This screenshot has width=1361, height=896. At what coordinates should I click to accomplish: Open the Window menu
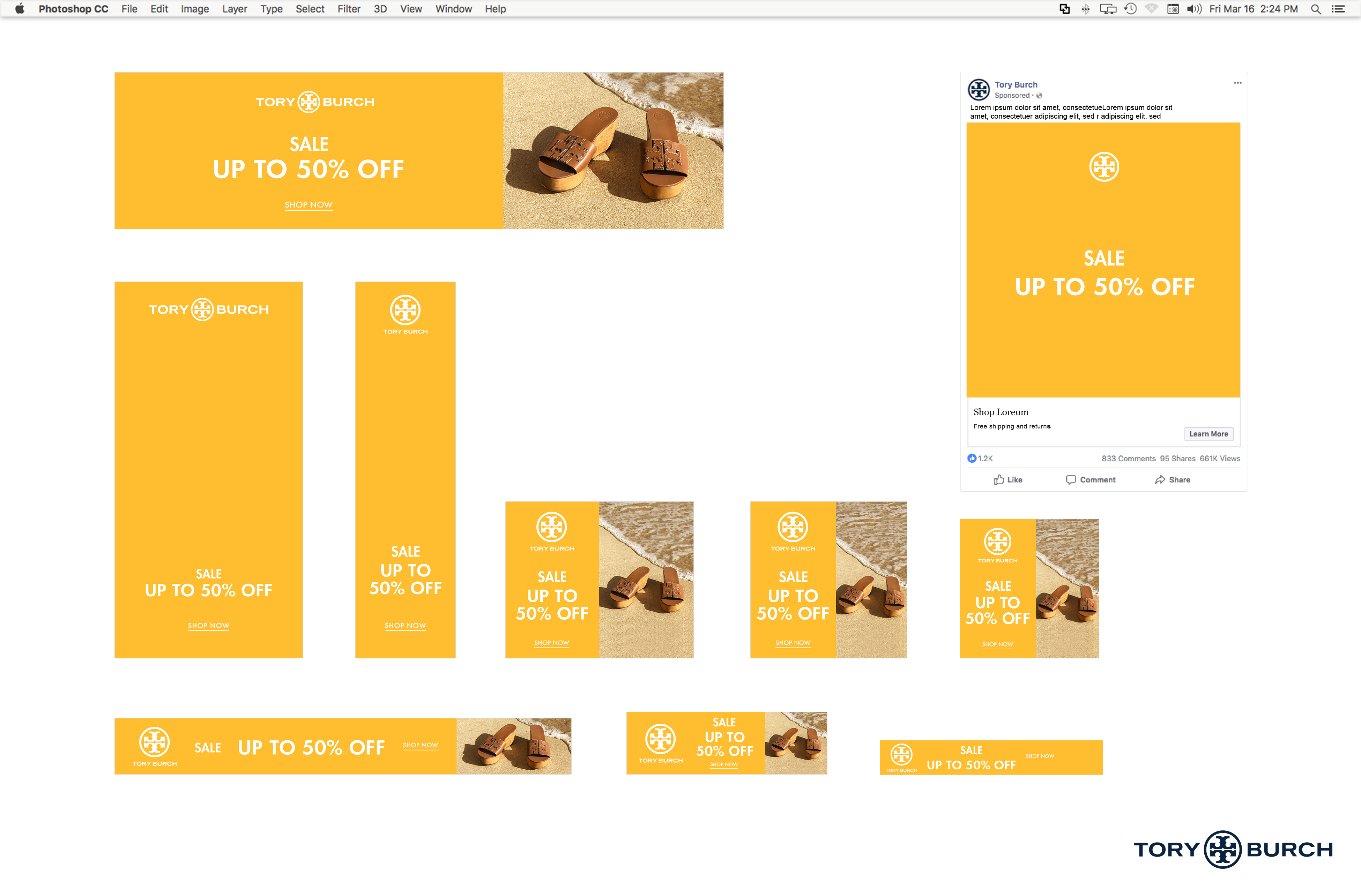(453, 9)
